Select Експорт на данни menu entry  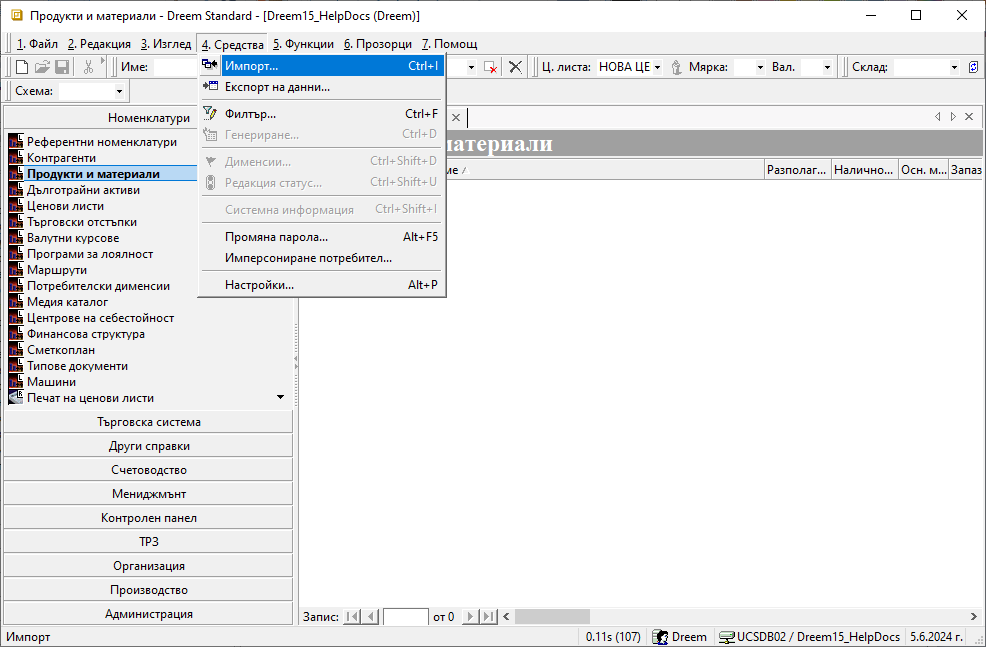(x=277, y=87)
